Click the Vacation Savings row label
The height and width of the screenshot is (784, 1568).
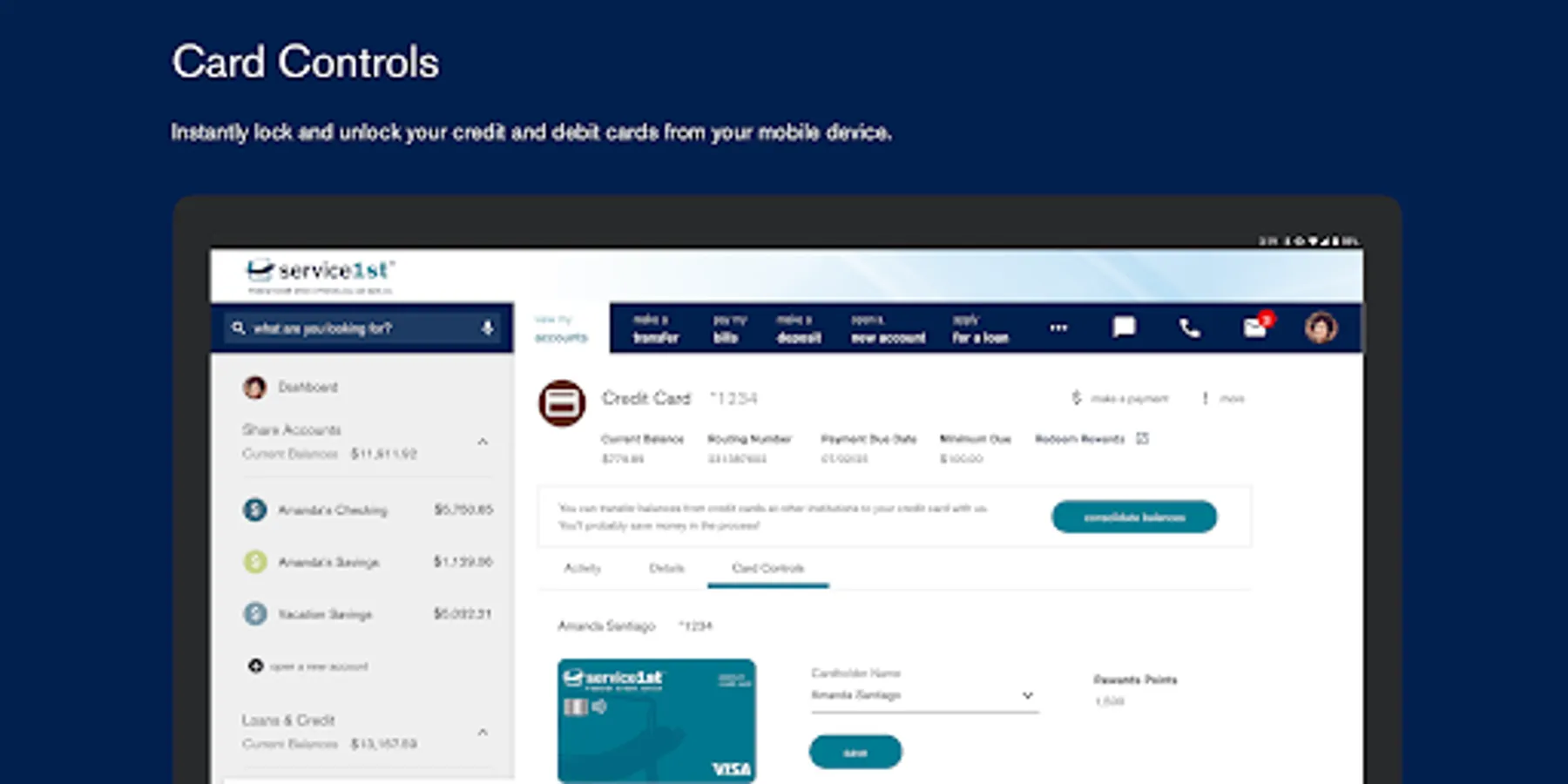tap(325, 614)
